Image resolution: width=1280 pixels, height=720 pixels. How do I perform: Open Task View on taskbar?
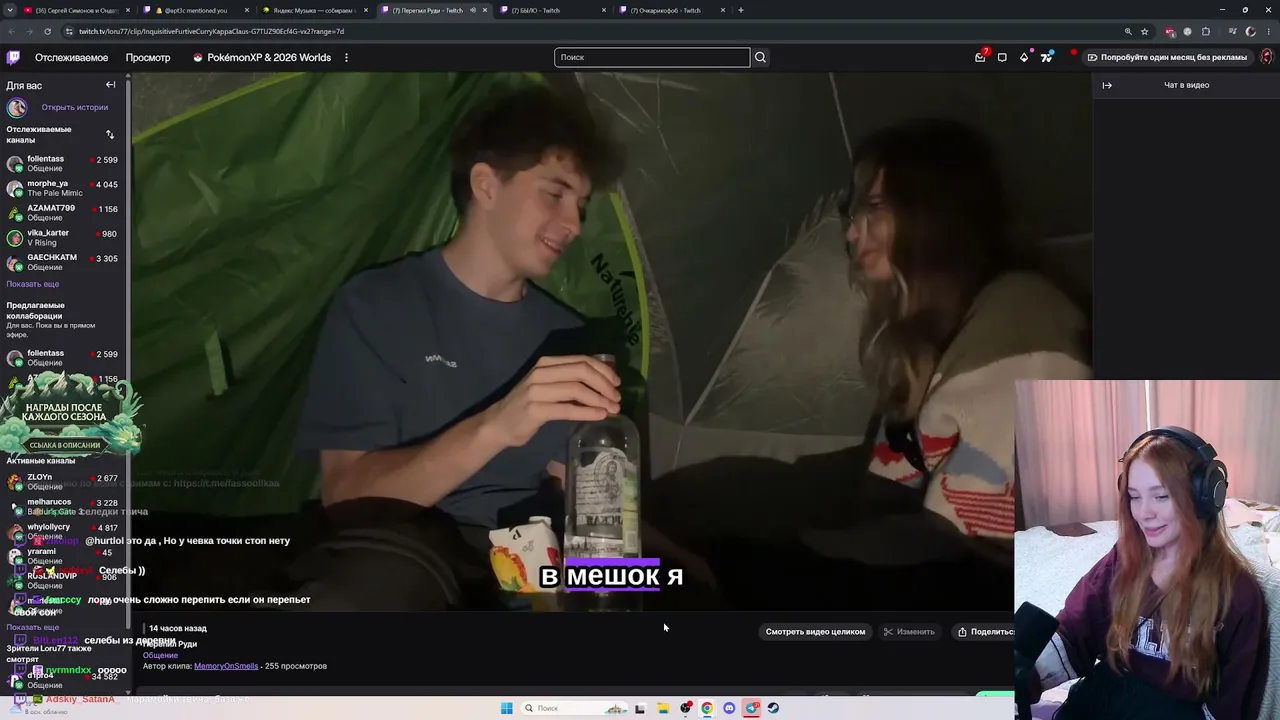(x=640, y=708)
